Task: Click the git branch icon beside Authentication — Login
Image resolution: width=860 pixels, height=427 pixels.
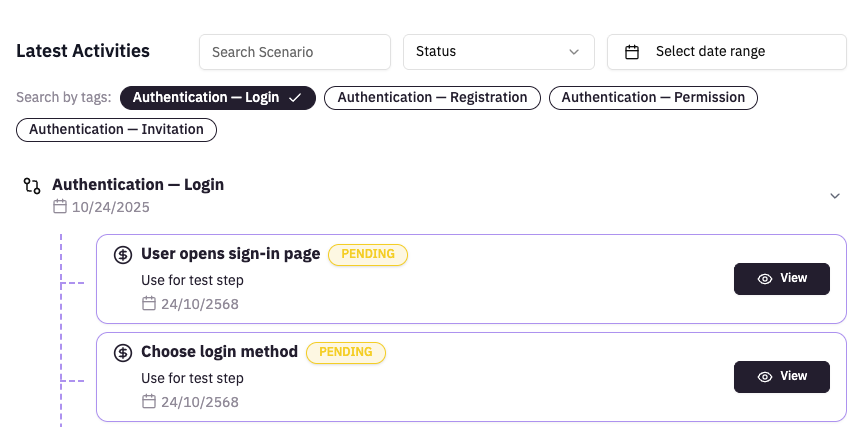Action: 32,186
